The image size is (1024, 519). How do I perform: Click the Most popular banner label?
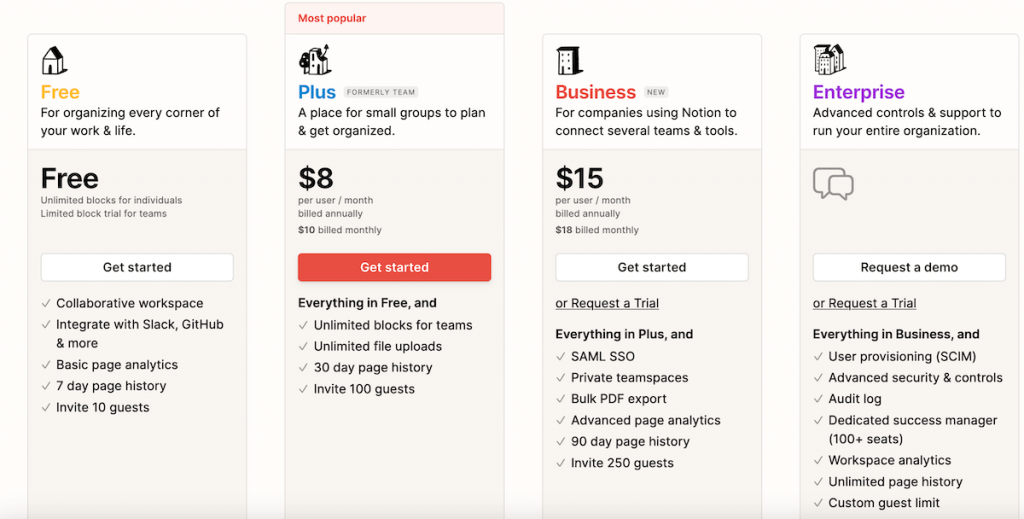(332, 18)
